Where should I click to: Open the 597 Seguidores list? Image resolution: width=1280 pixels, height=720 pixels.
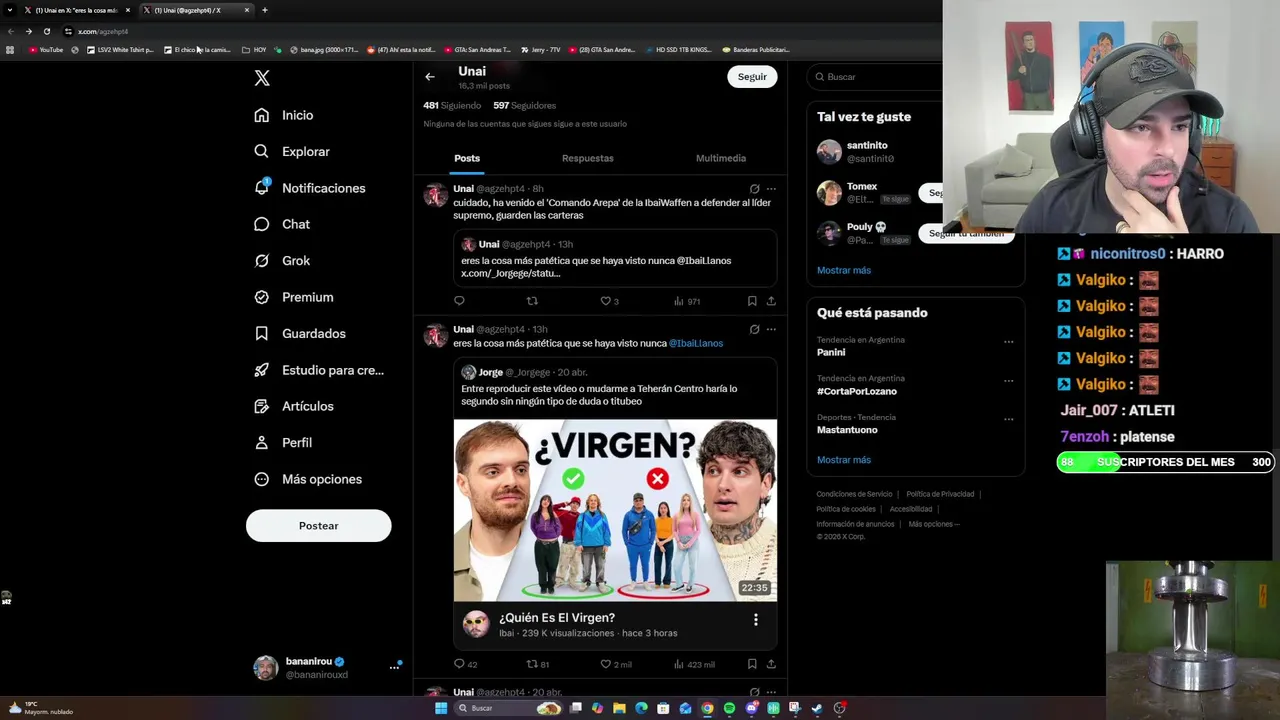point(524,105)
